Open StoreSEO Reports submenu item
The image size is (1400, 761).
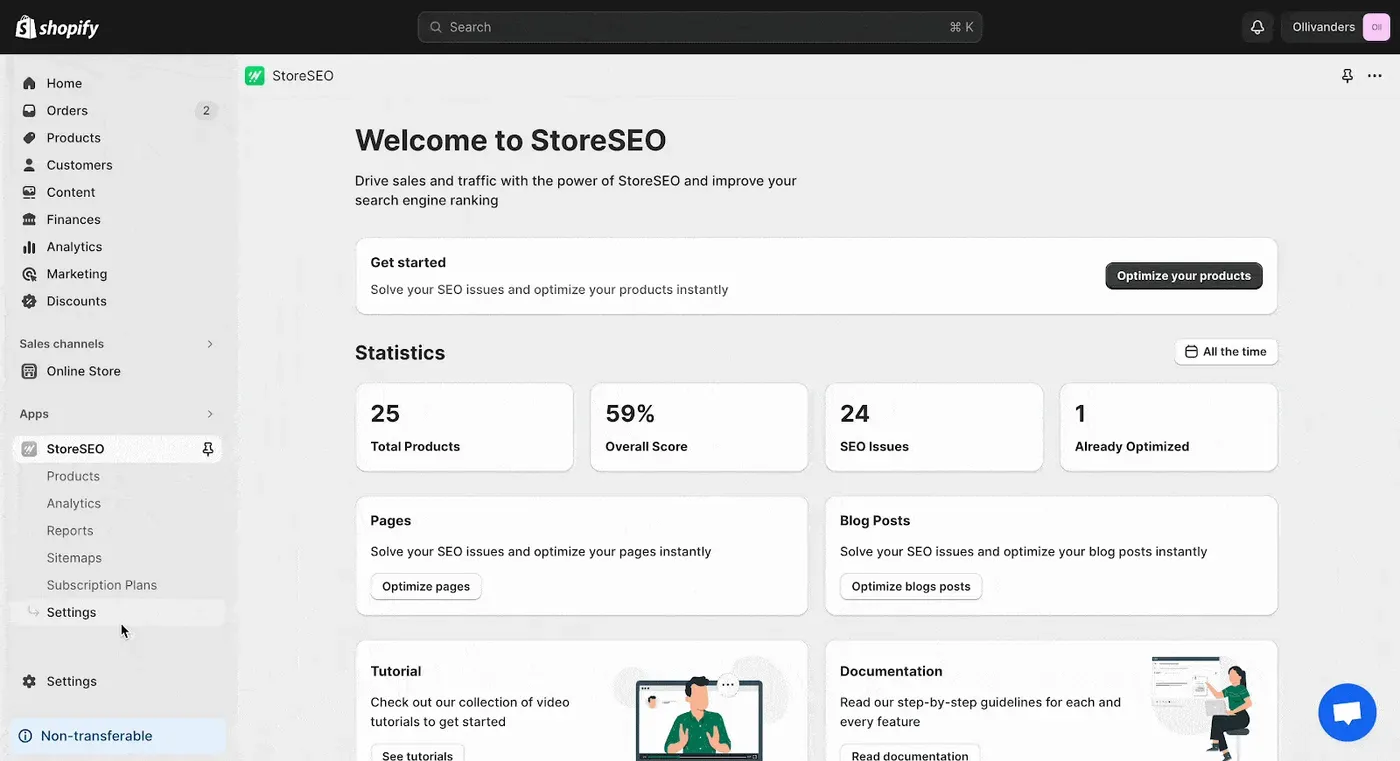coord(70,530)
